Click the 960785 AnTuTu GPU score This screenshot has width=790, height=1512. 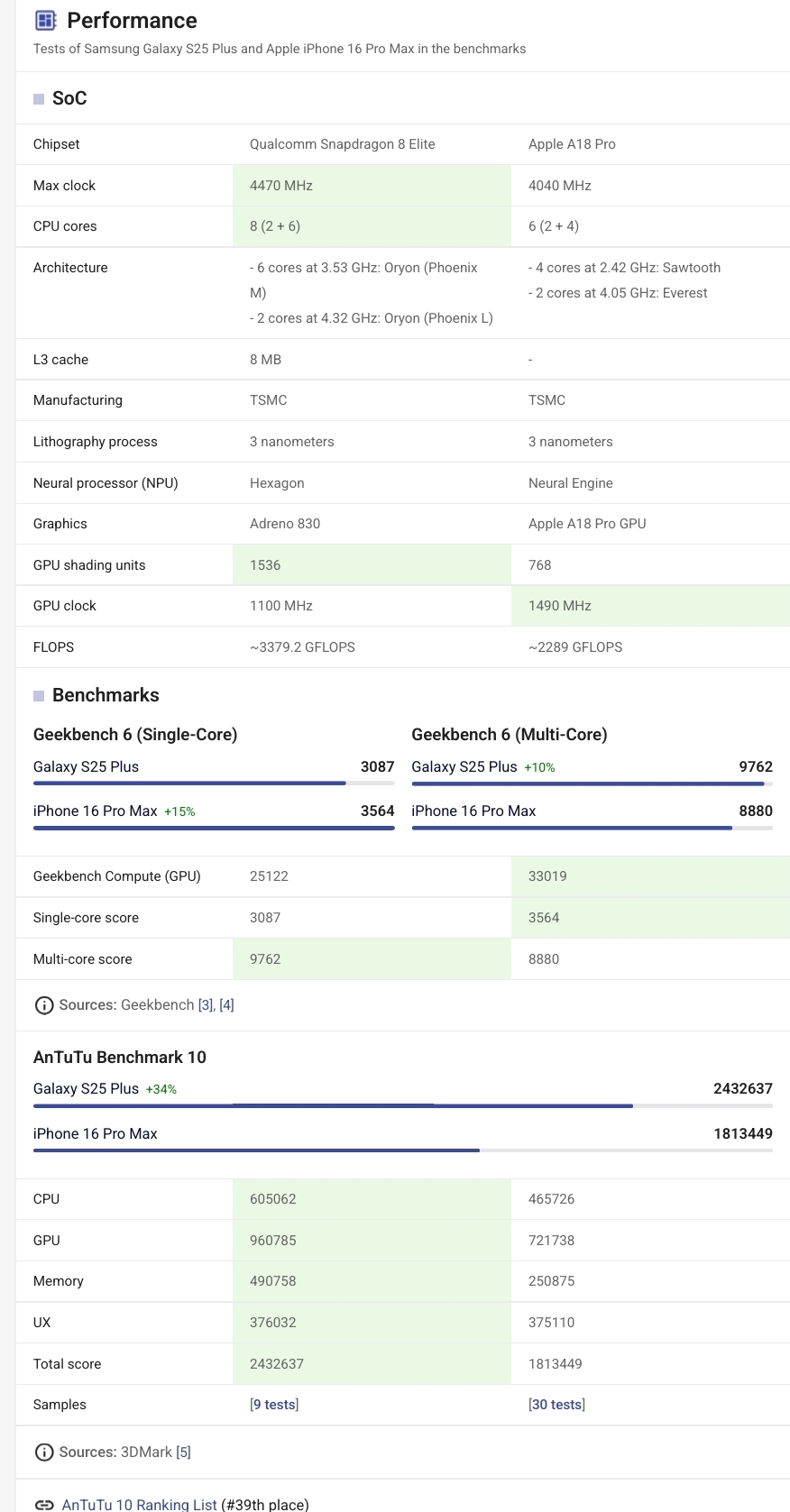click(273, 1241)
